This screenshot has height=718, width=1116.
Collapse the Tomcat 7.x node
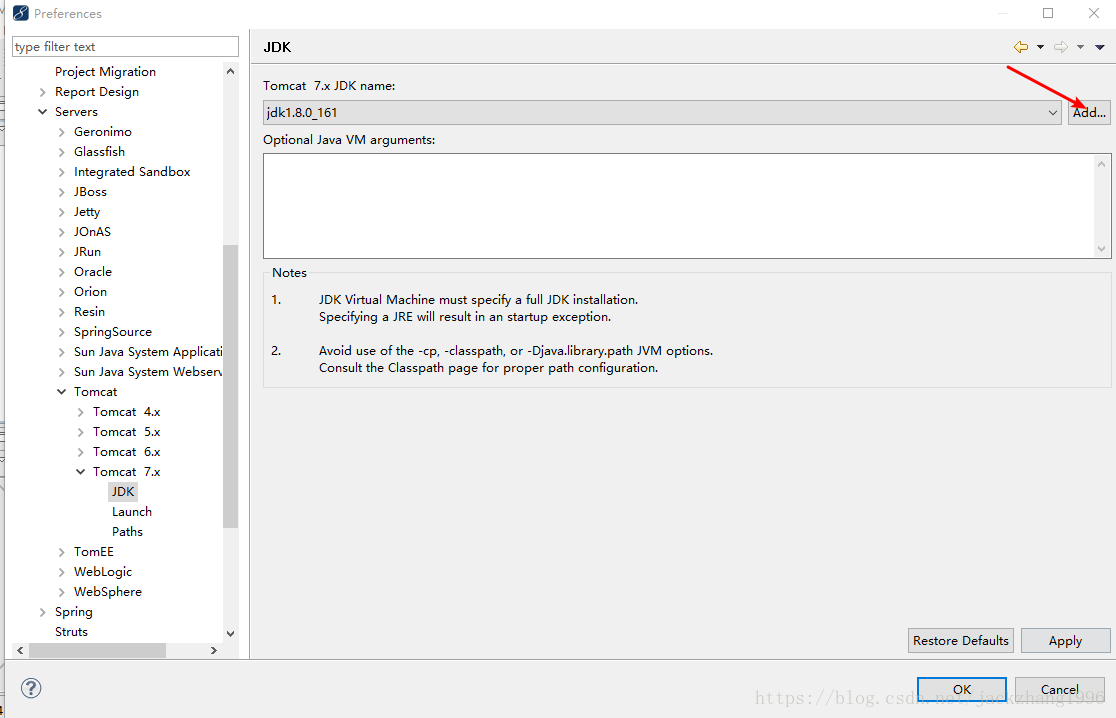pyautogui.click(x=80, y=472)
